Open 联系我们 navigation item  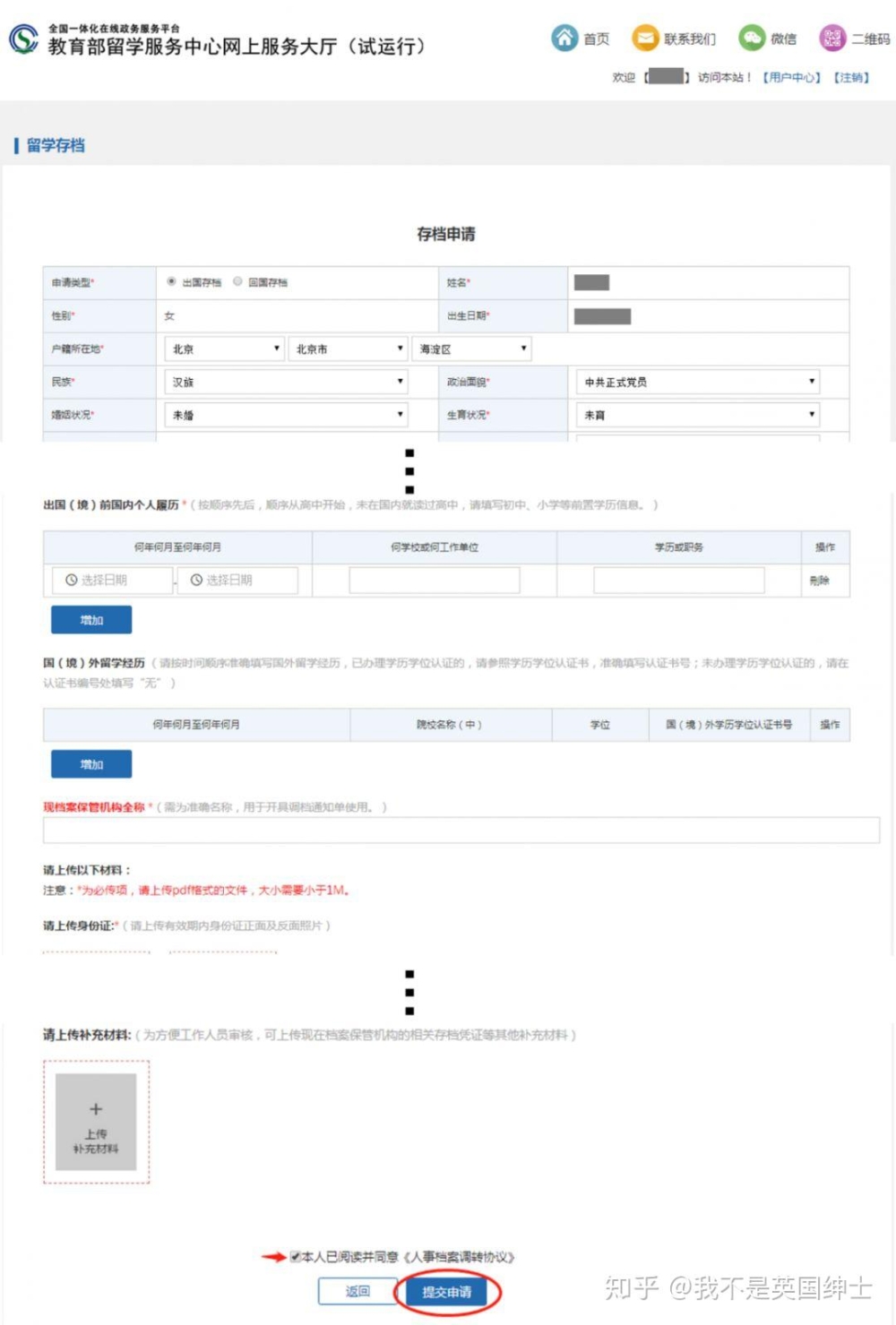[689, 39]
